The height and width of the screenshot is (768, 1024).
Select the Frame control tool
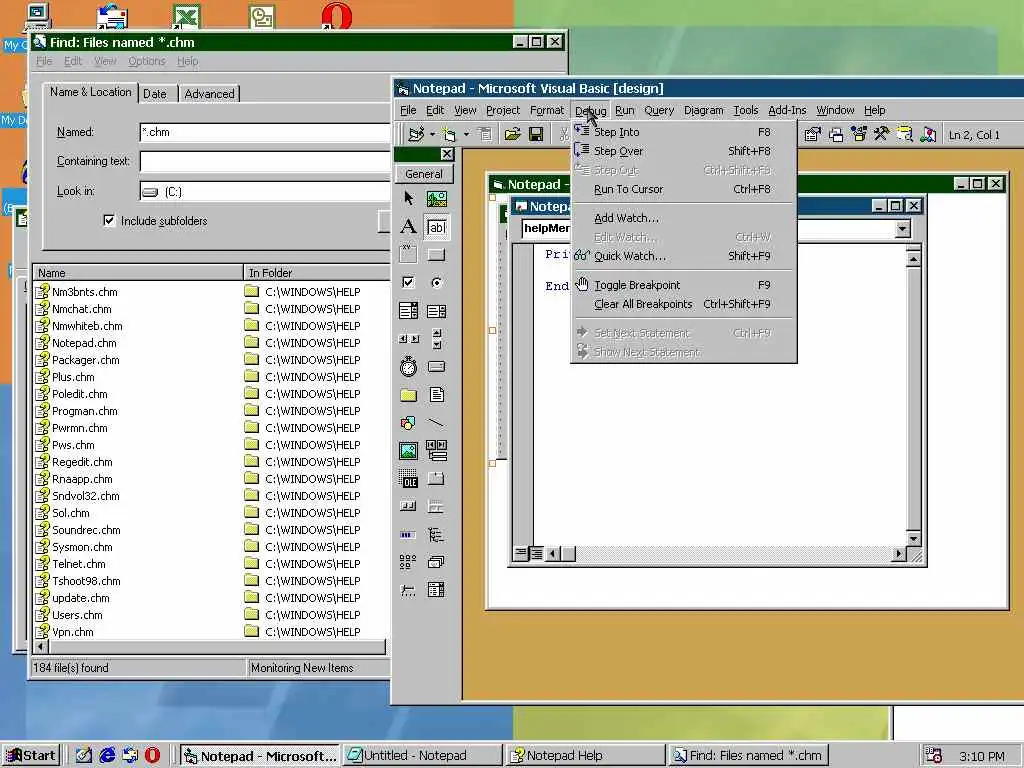409,255
